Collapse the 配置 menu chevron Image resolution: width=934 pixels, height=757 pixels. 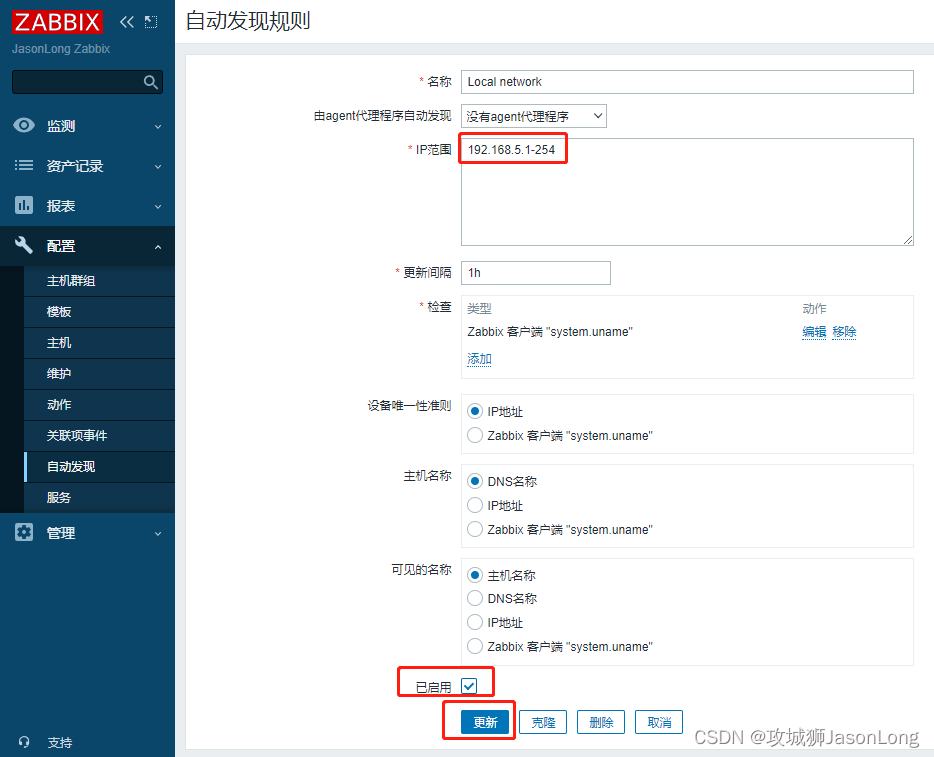(x=157, y=246)
